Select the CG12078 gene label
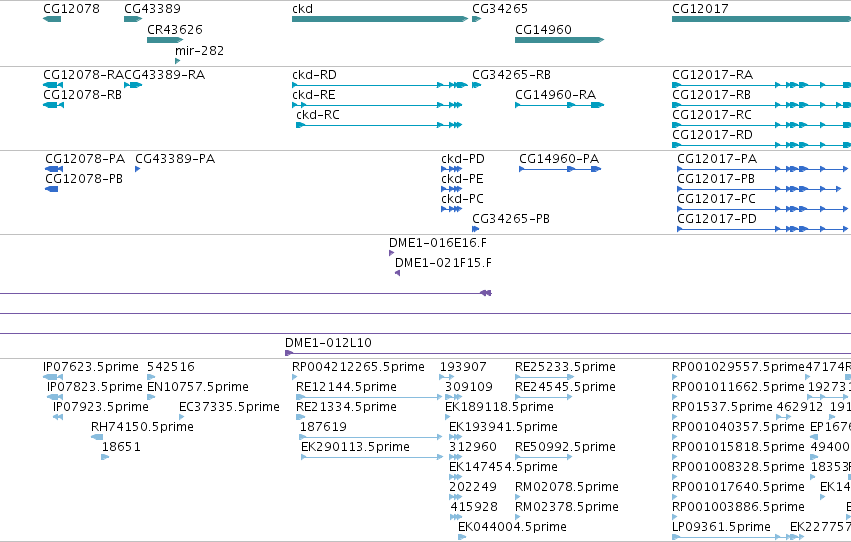The width and height of the screenshot is (851, 542). (71, 9)
